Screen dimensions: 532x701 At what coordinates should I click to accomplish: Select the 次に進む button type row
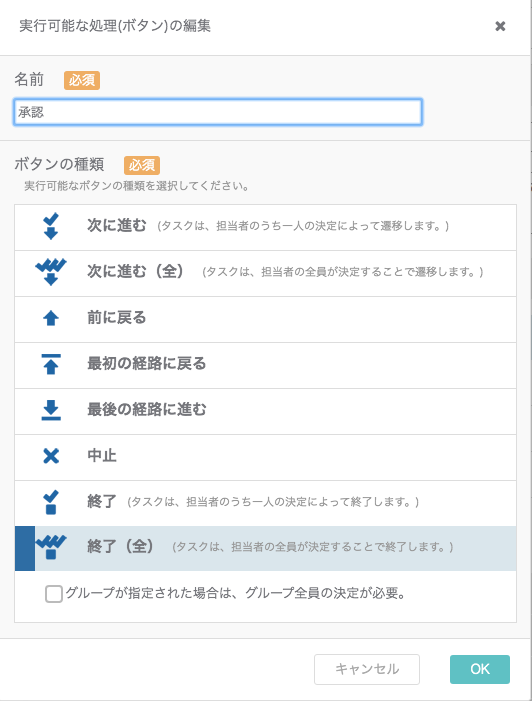point(266,228)
